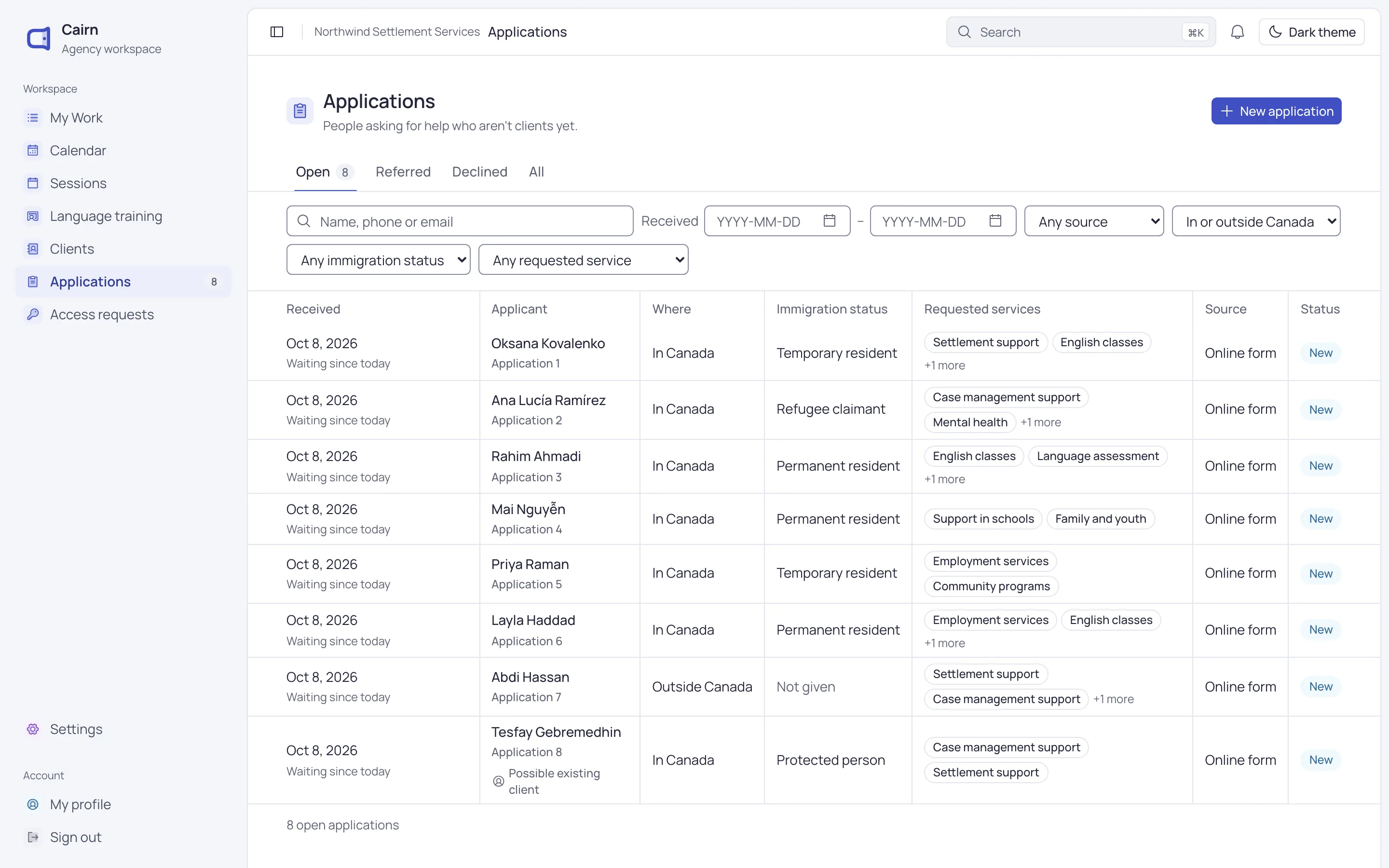Switch to the Referred tab
Screen dimensions: 1389x868
(403, 172)
